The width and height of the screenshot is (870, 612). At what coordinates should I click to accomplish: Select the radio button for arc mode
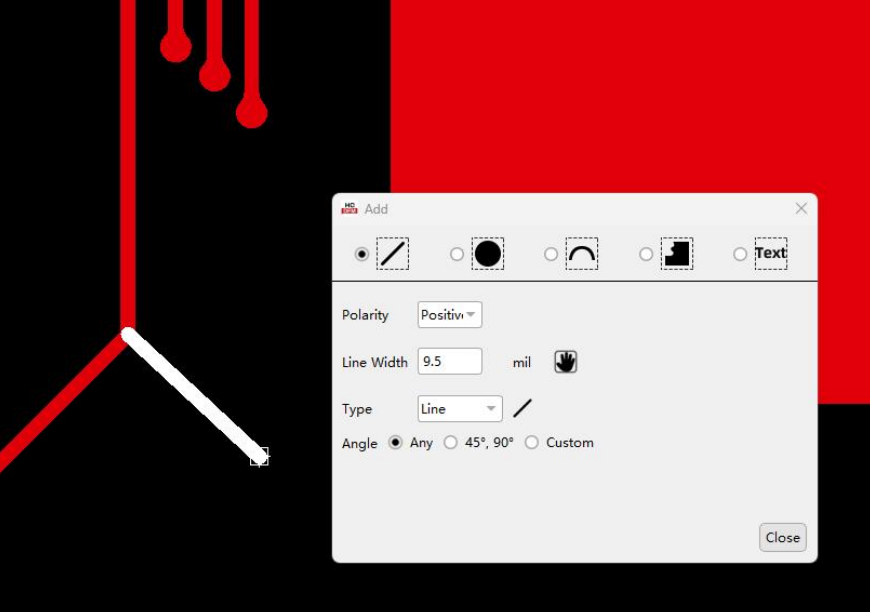click(x=551, y=254)
